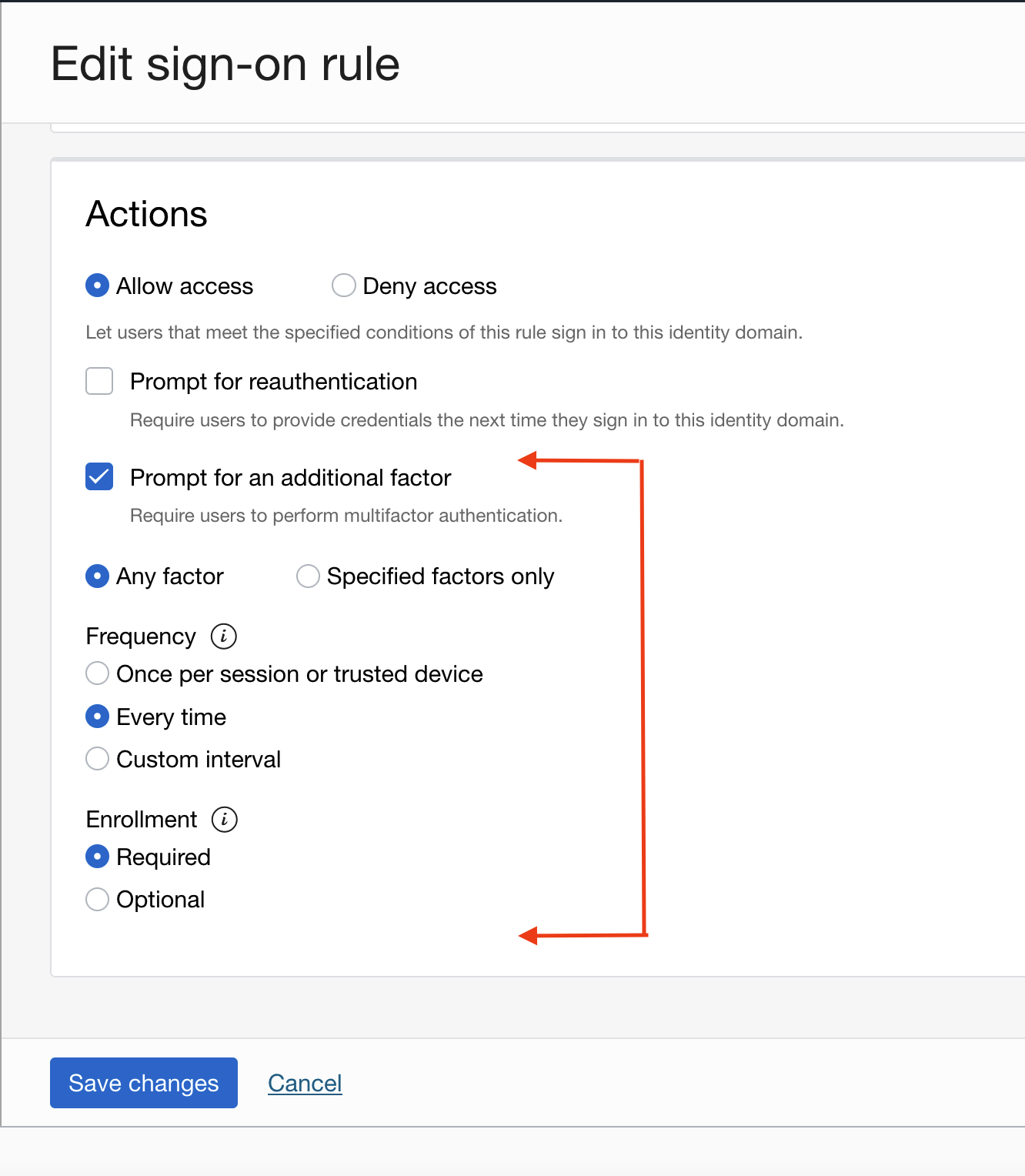This screenshot has height=1176, width=1025.
Task: Set Enrollment to Optional
Action: pos(97,899)
